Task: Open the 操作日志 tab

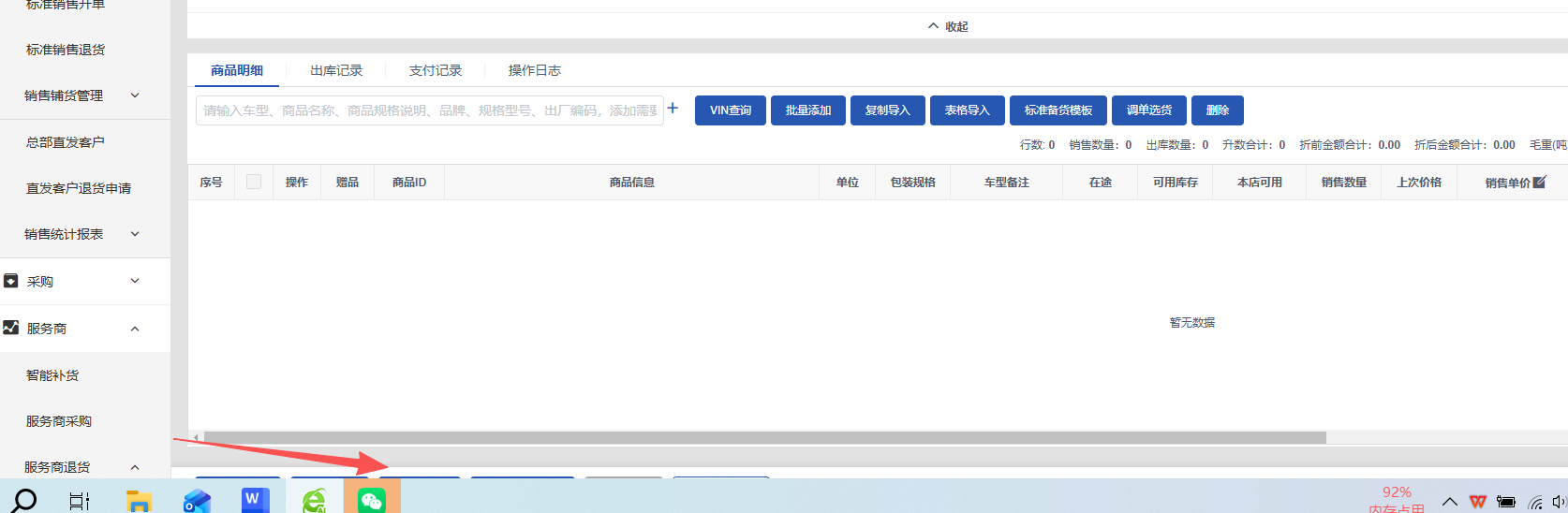Action: point(535,70)
